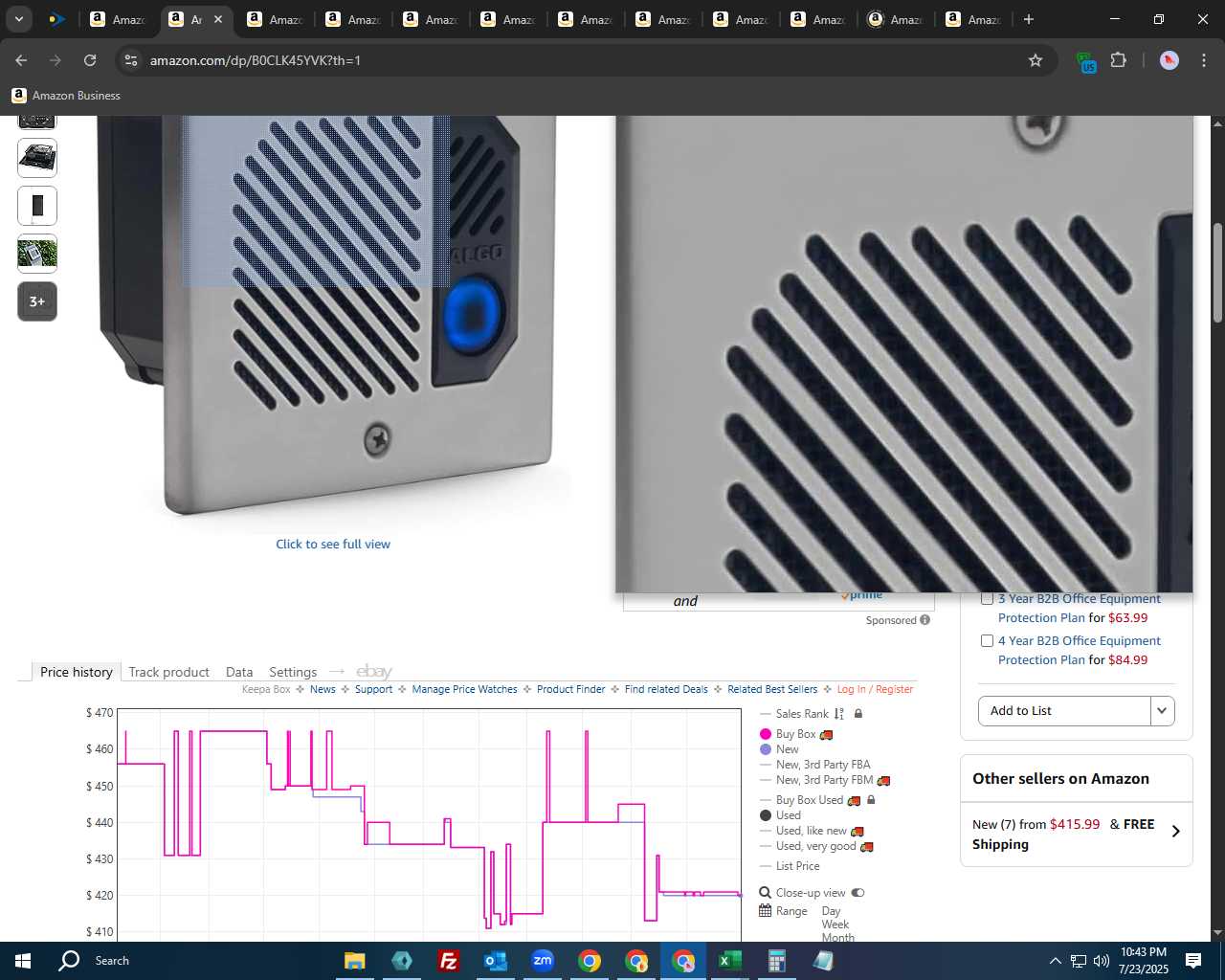Check the 4 Year B2B Protection Plan
The width and height of the screenshot is (1225, 980).
tap(987, 641)
